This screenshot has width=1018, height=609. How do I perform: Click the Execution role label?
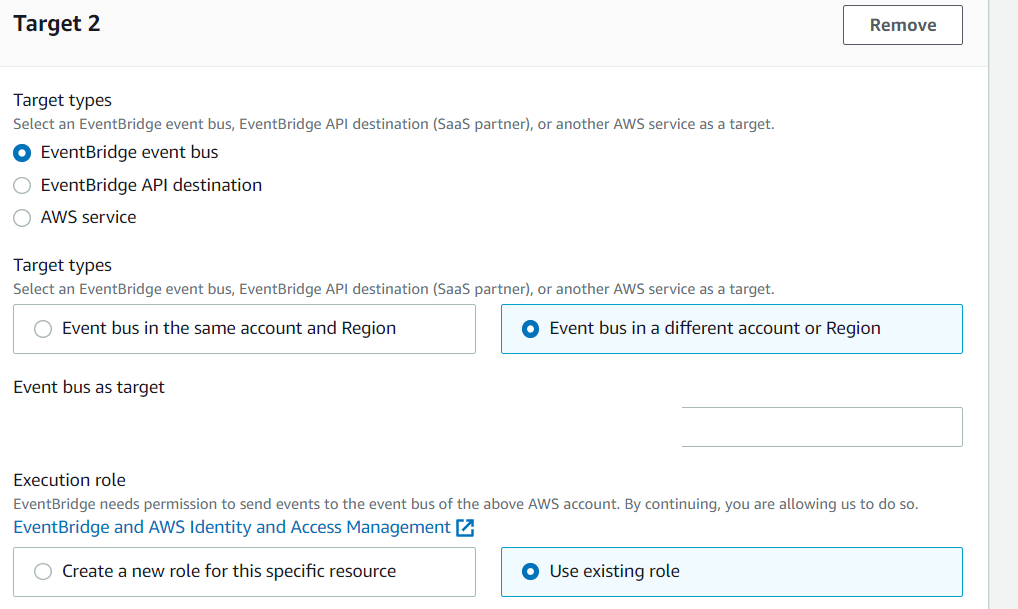[x=69, y=480]
